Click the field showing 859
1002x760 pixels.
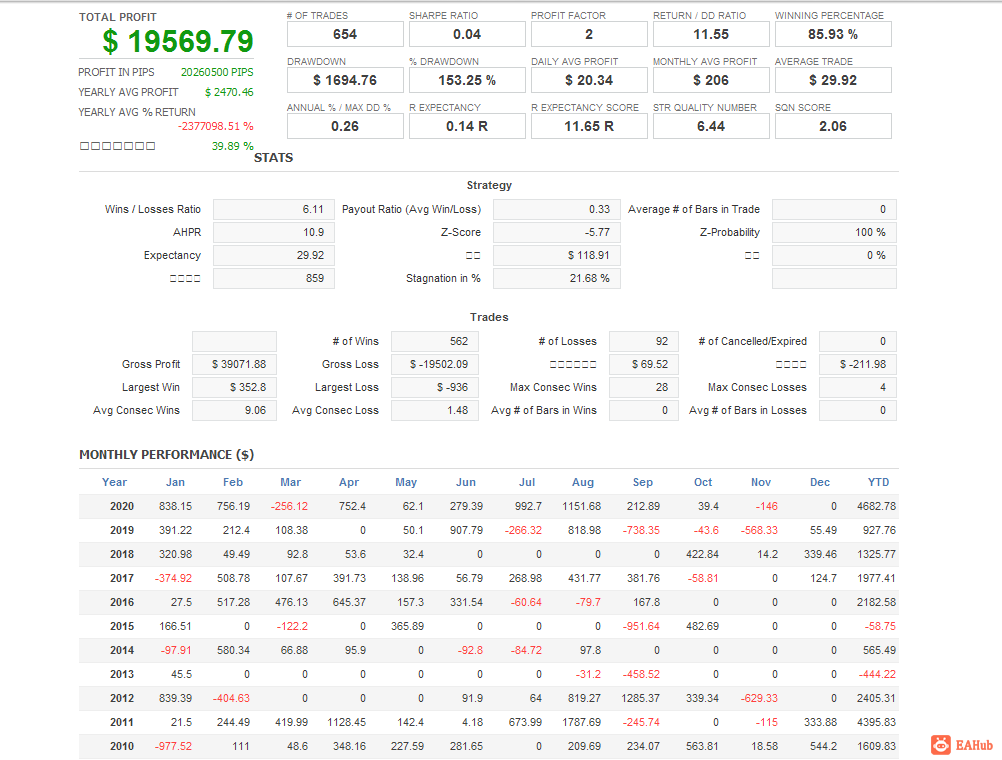click(274, 279)
